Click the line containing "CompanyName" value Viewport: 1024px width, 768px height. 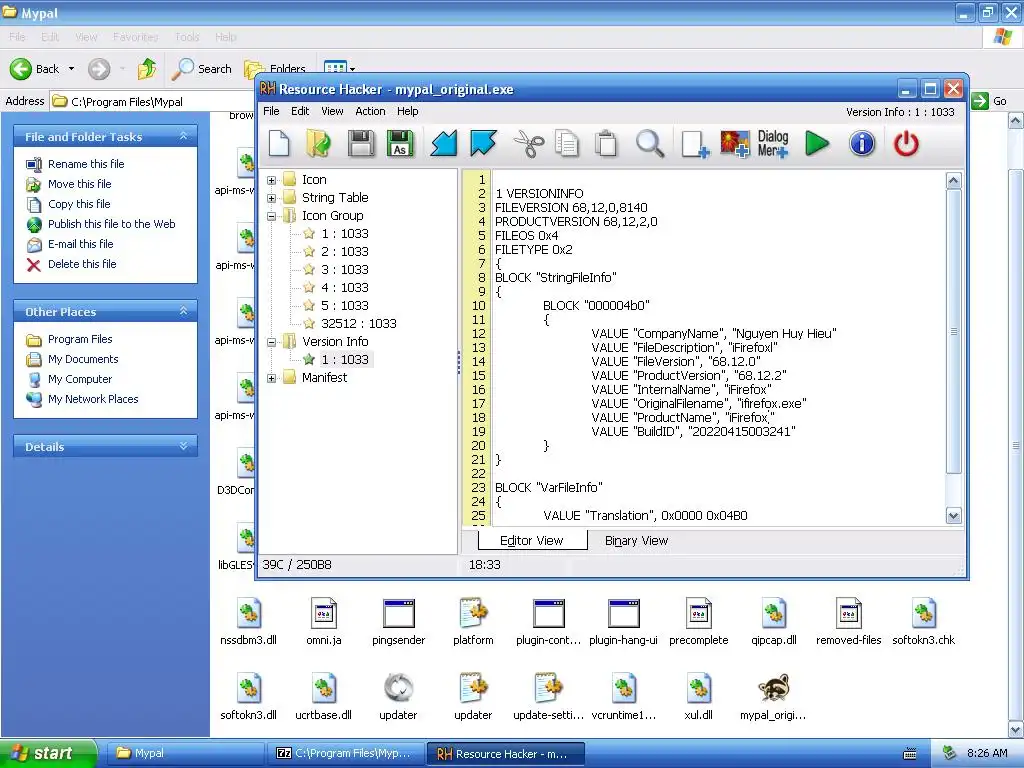[x=713, y=334]
